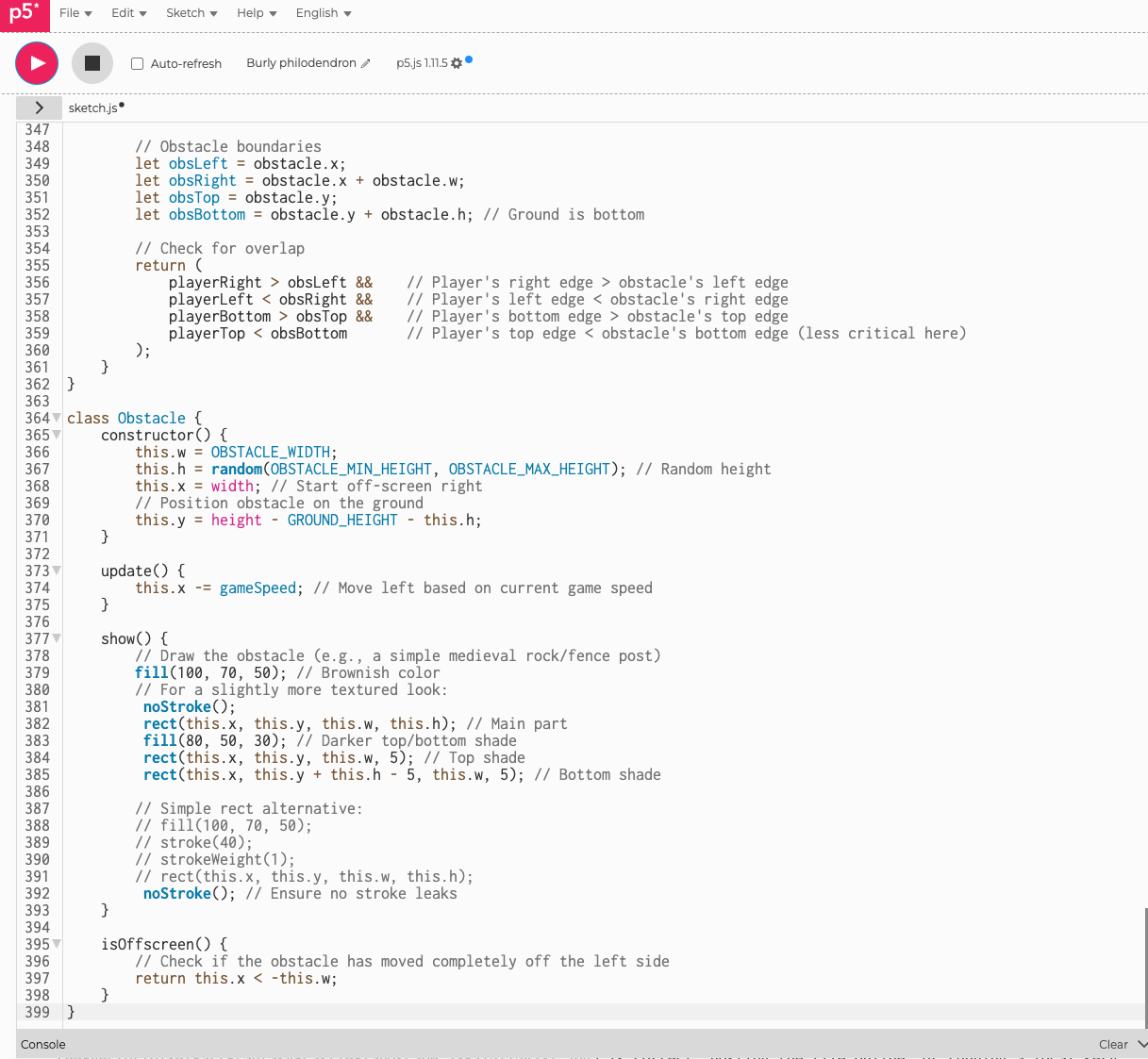Collapse the class Obstacle fold arrow
This screenshot has width=1148, height=1059.
click(57, 418)
